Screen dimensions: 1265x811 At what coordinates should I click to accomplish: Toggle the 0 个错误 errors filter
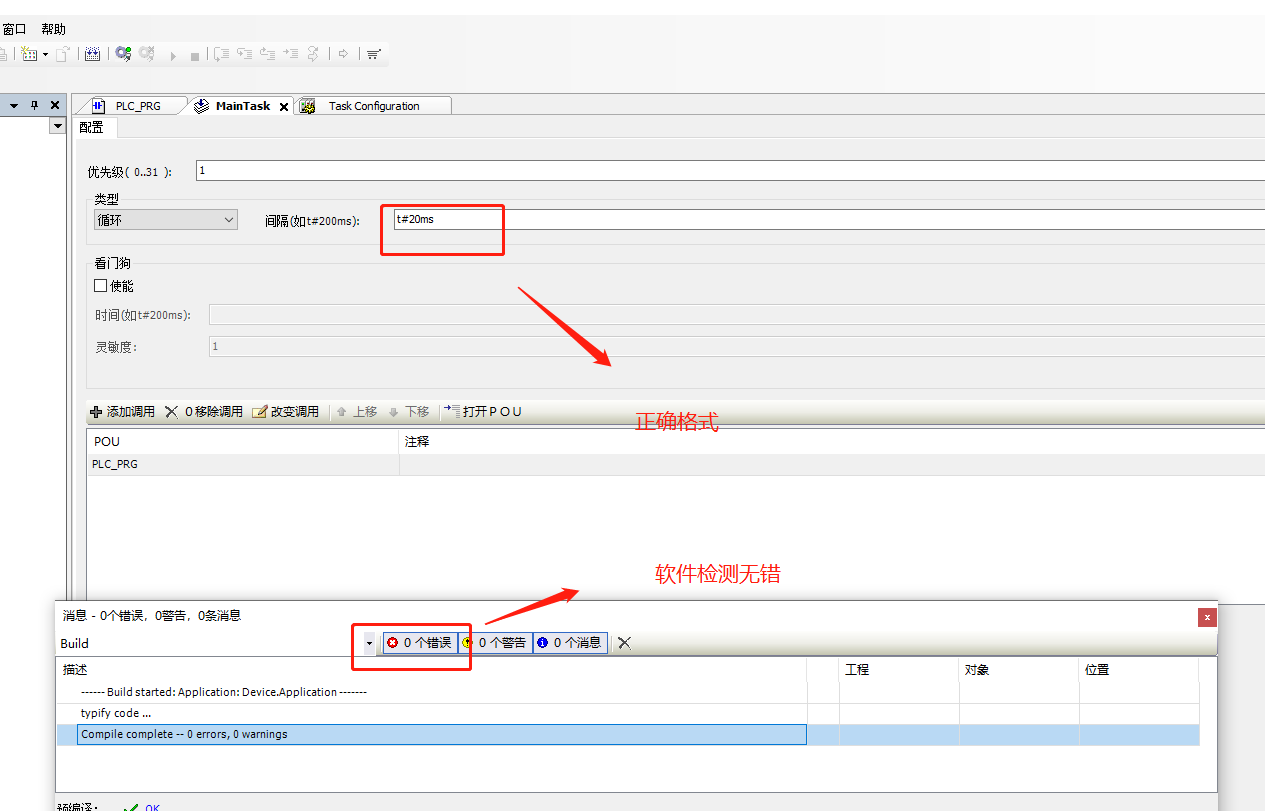(x=420, y=643)
